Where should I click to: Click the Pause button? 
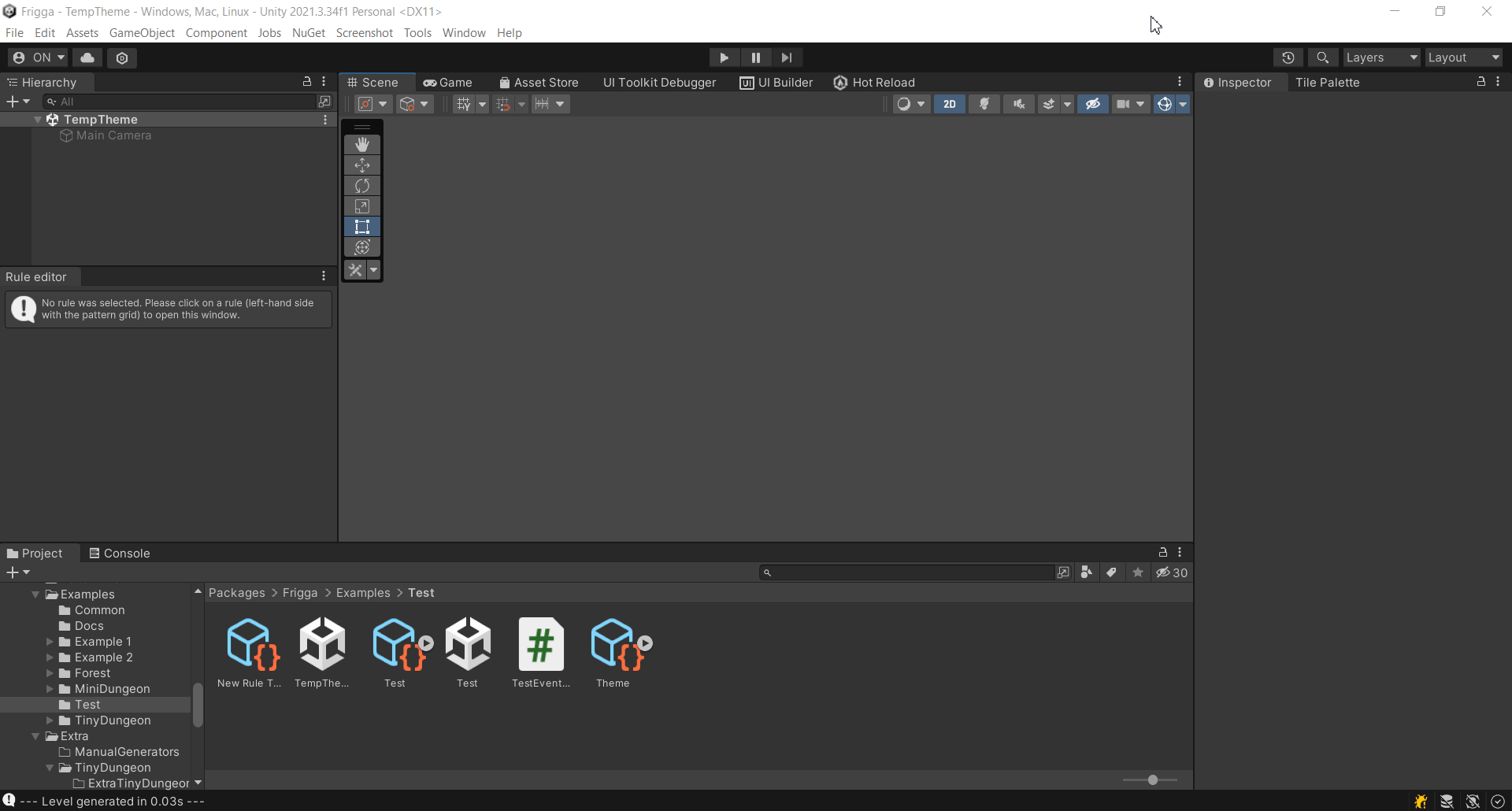756,57
